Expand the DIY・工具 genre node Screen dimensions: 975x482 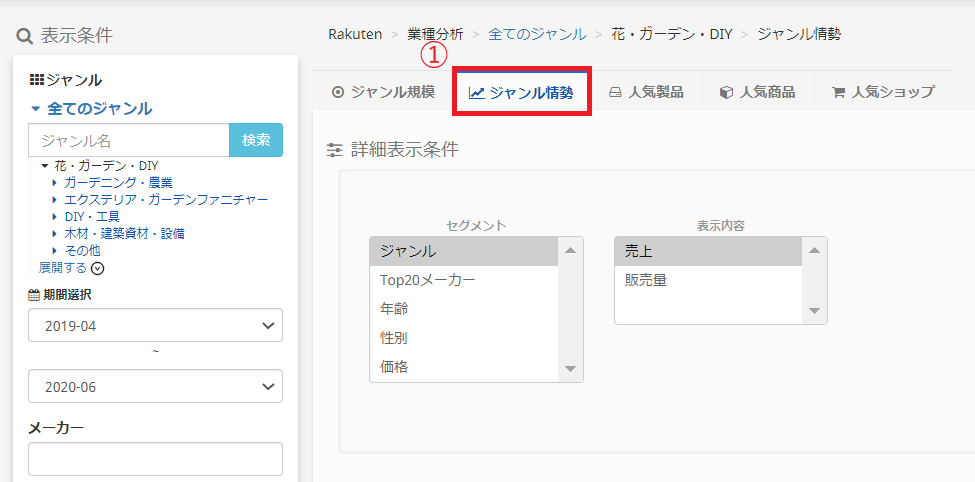click(55, 217)
